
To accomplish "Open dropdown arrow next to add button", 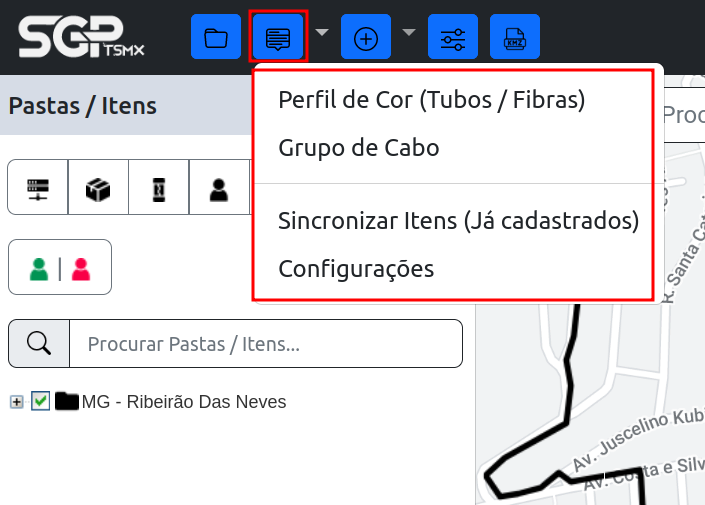I will click(409, 32).
